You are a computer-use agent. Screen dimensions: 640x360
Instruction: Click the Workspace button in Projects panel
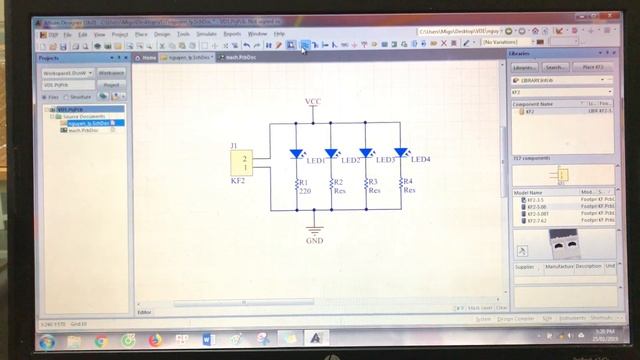tap(111, 73)
